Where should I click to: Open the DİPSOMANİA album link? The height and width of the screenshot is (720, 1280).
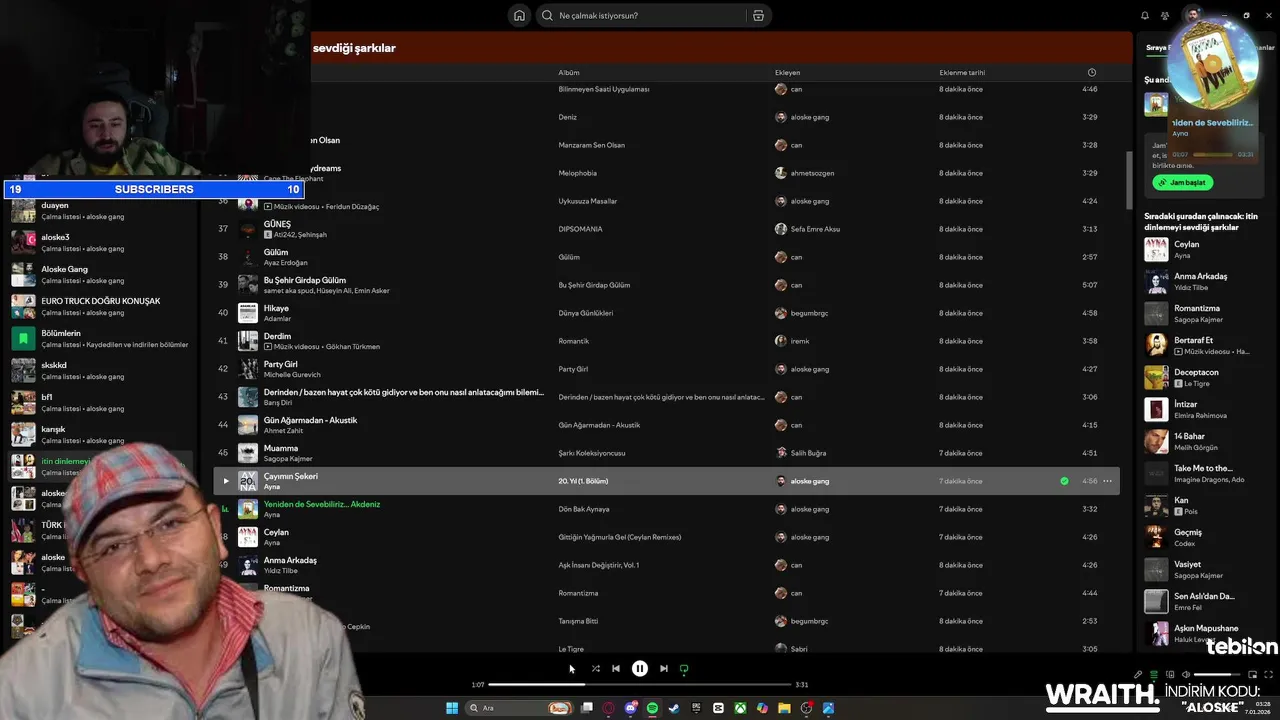580,229
